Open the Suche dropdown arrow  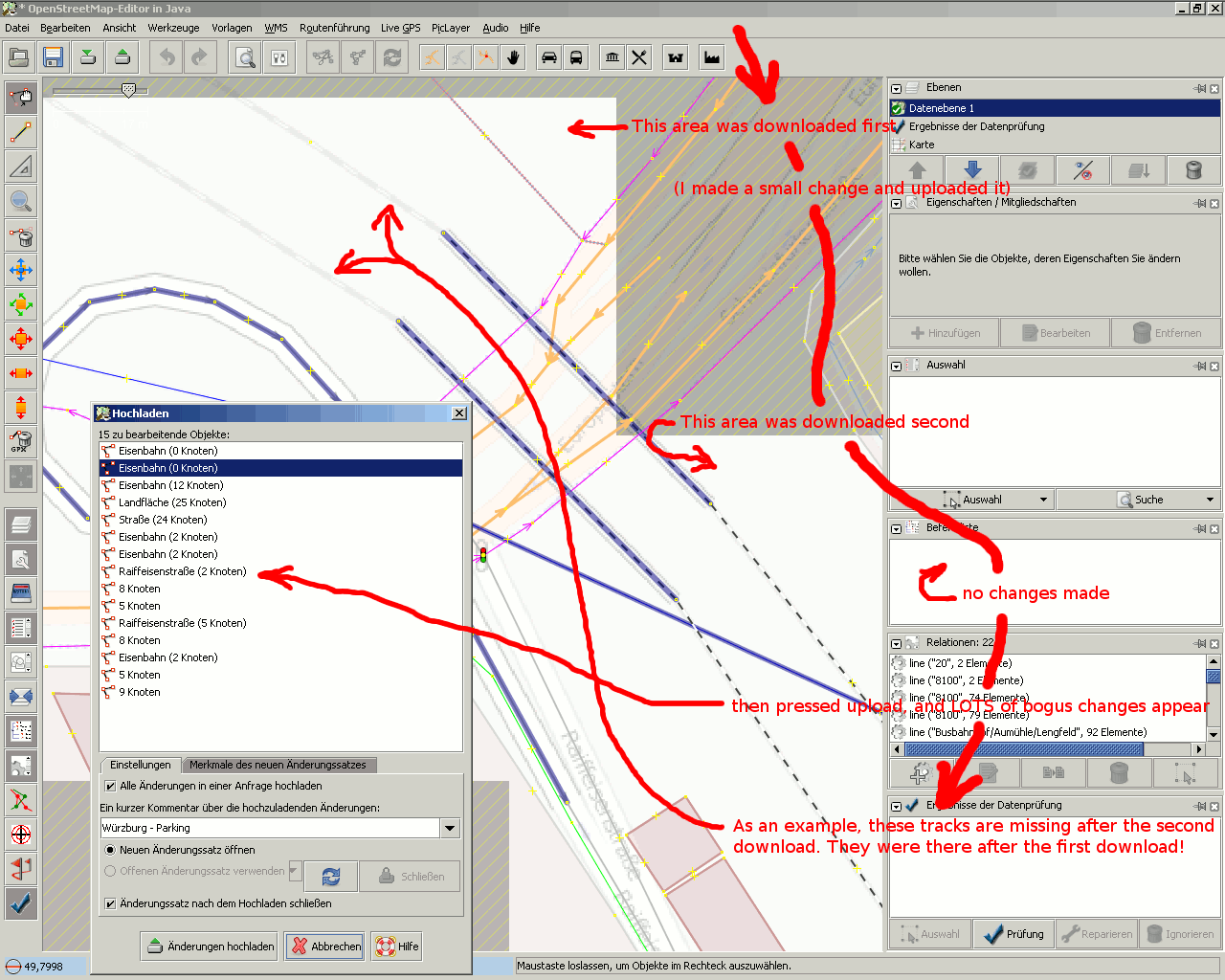coord(1210,500)
